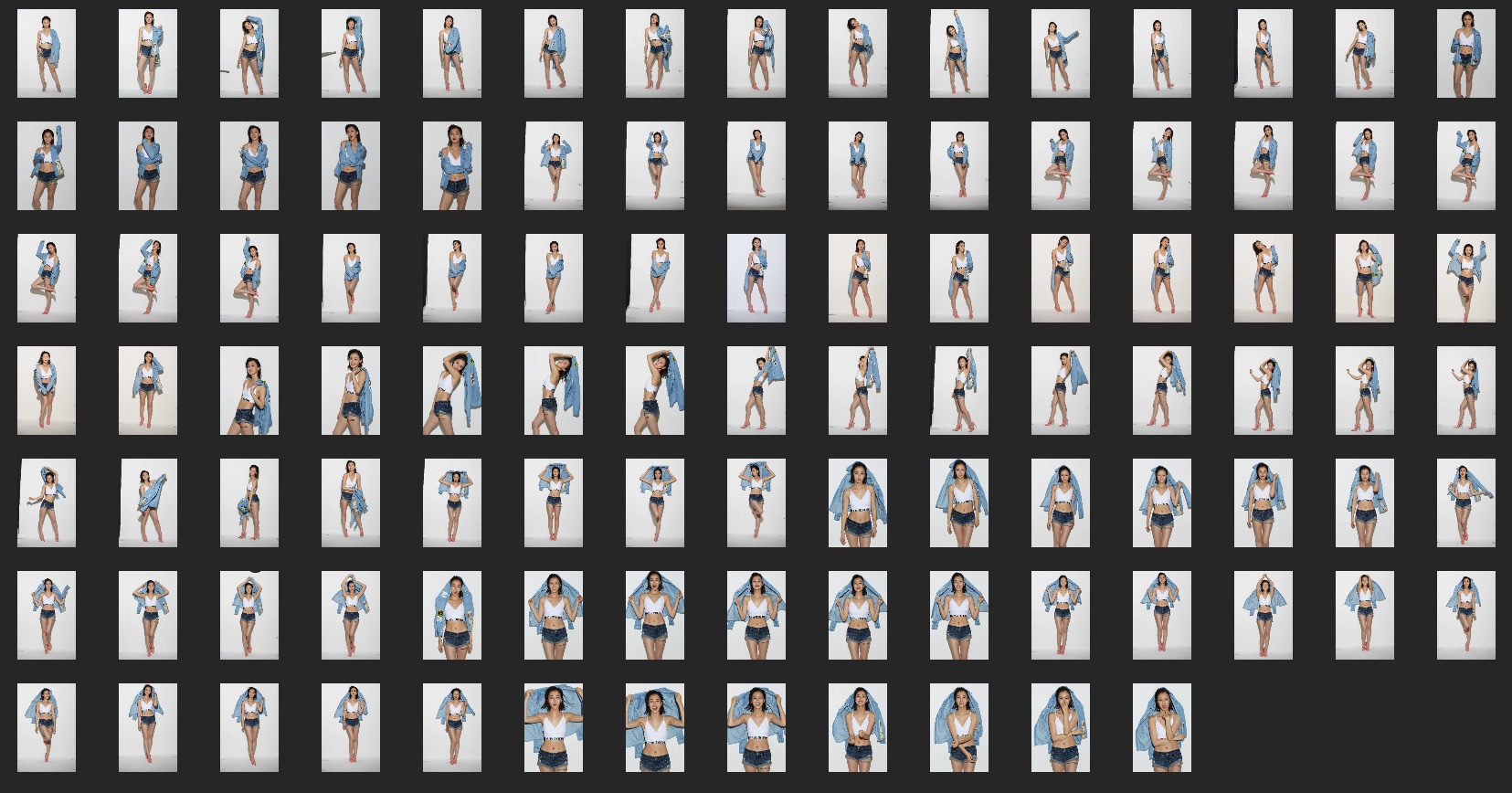Click the fourth thumbnail in the top row
Image resolution: width=1512 pixels, height=793 pixels.
(x=351, y=54)
